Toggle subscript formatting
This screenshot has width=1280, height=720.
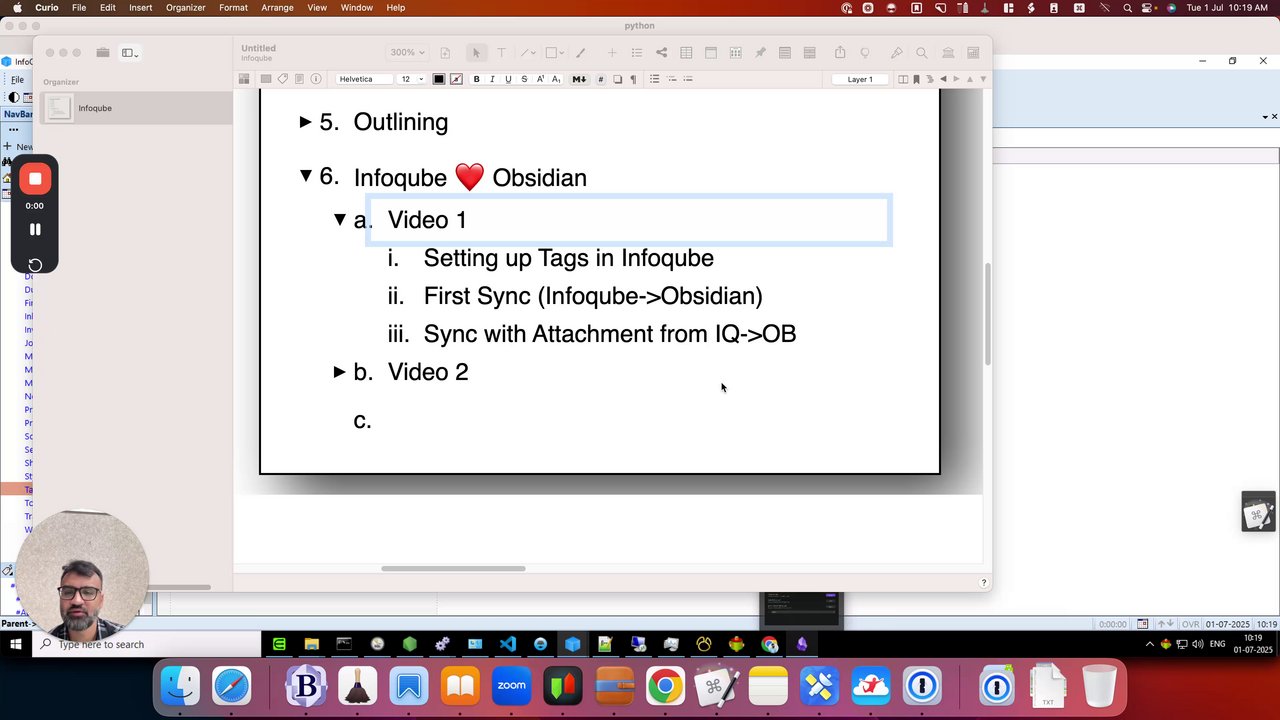click(x=556, y=79)
